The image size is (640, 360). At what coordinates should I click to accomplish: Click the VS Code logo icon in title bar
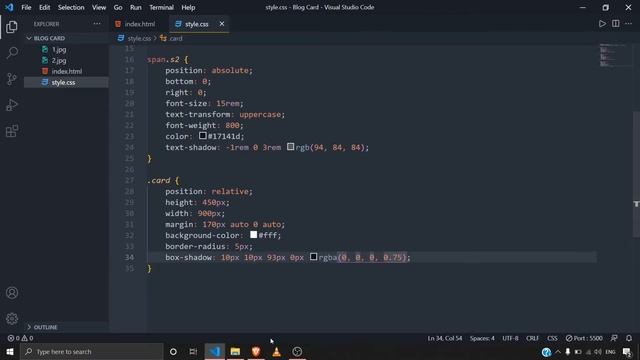click(x=9, y=7)
